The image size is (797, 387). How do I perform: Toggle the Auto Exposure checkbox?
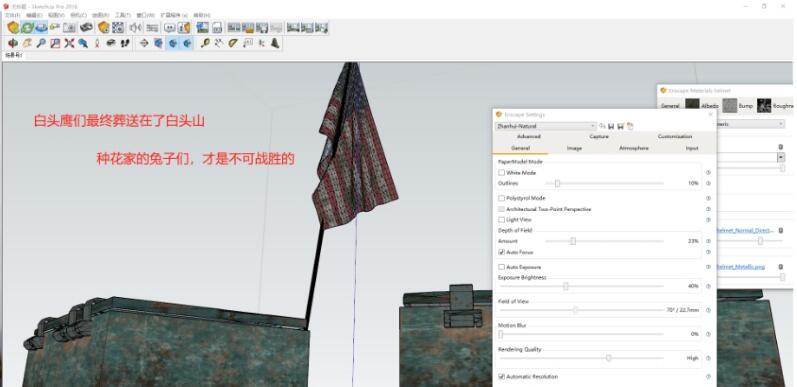point(502,267)
